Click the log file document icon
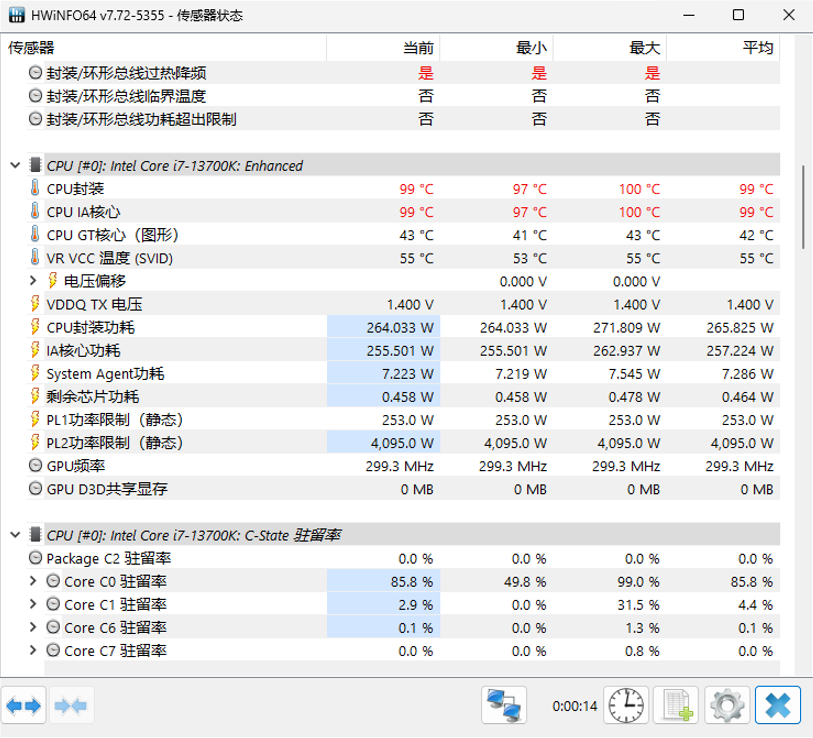The width and height of the screenshot is (813, 738). (x=678, y=706)
